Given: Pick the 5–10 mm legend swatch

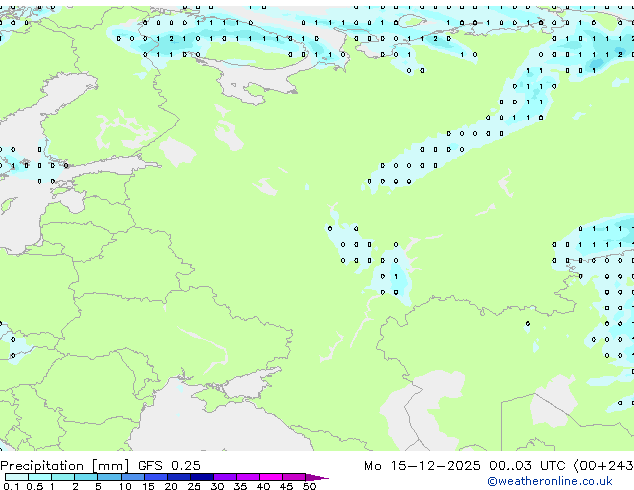Looking at the screenshot, I should 109,477.
